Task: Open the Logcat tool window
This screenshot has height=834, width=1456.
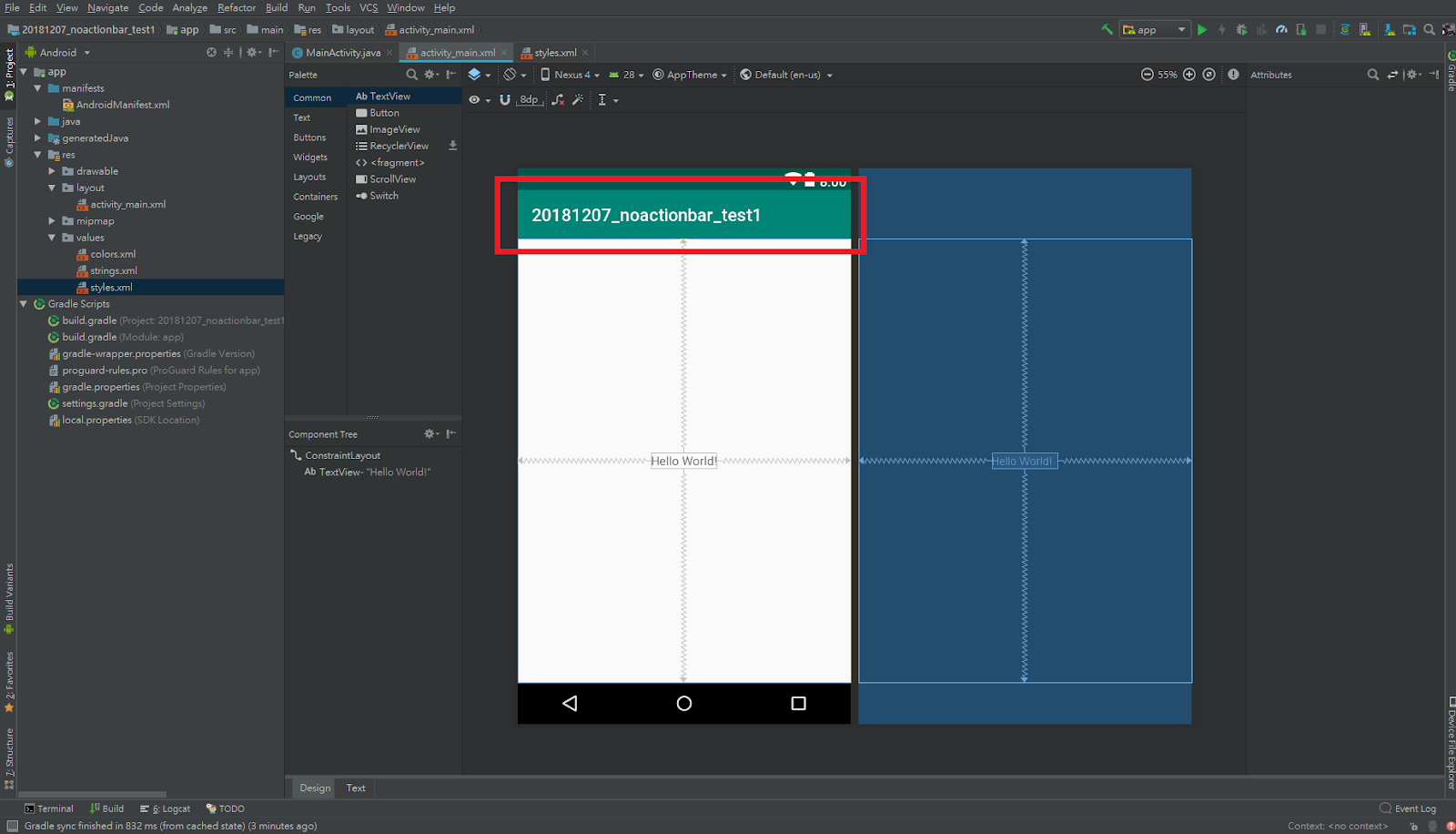Action: [x=166, y=809]
